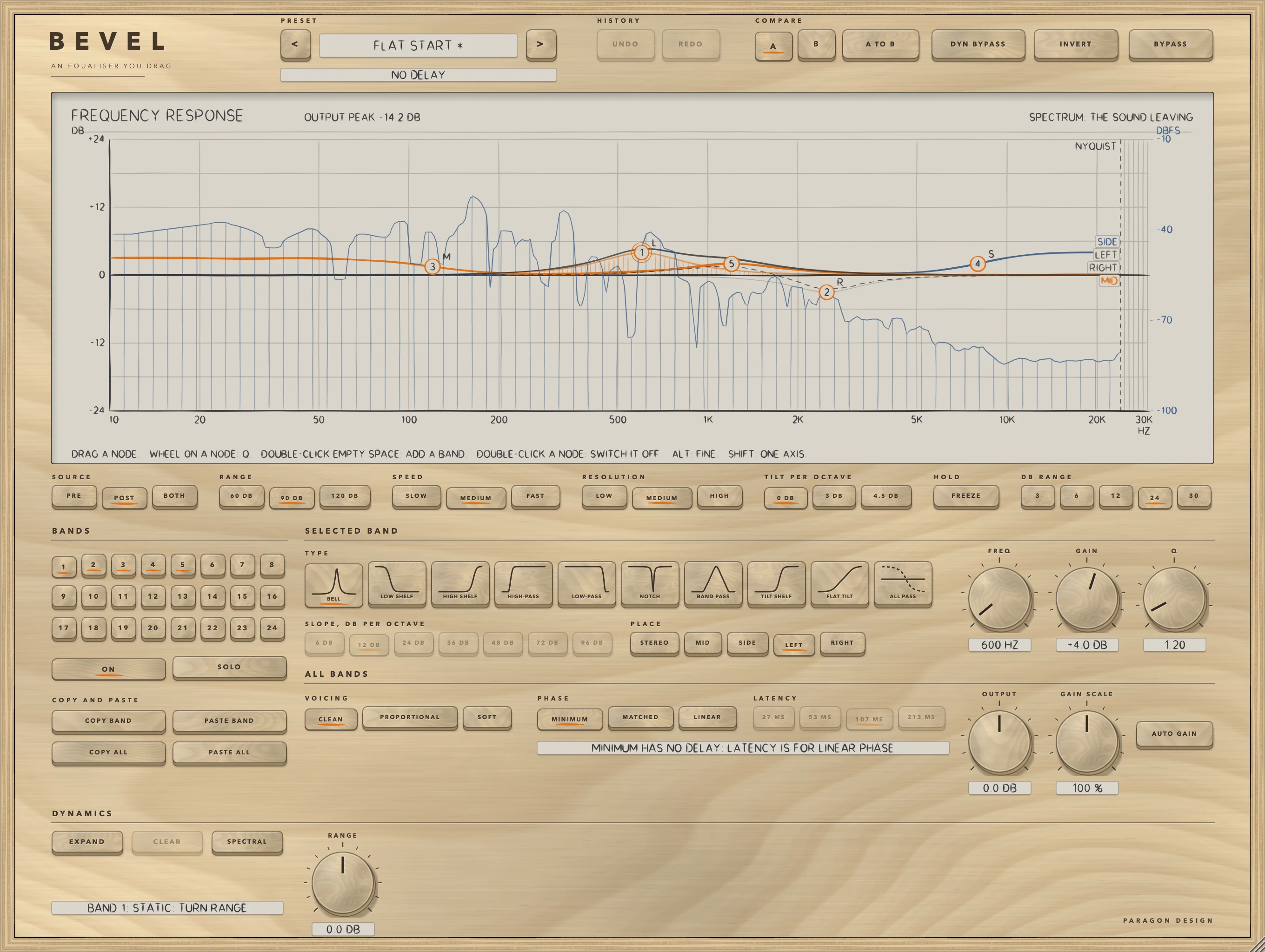Go to previous preset with < button
The width and height of the screenshot is (1265, 952).
pos(295,45)
